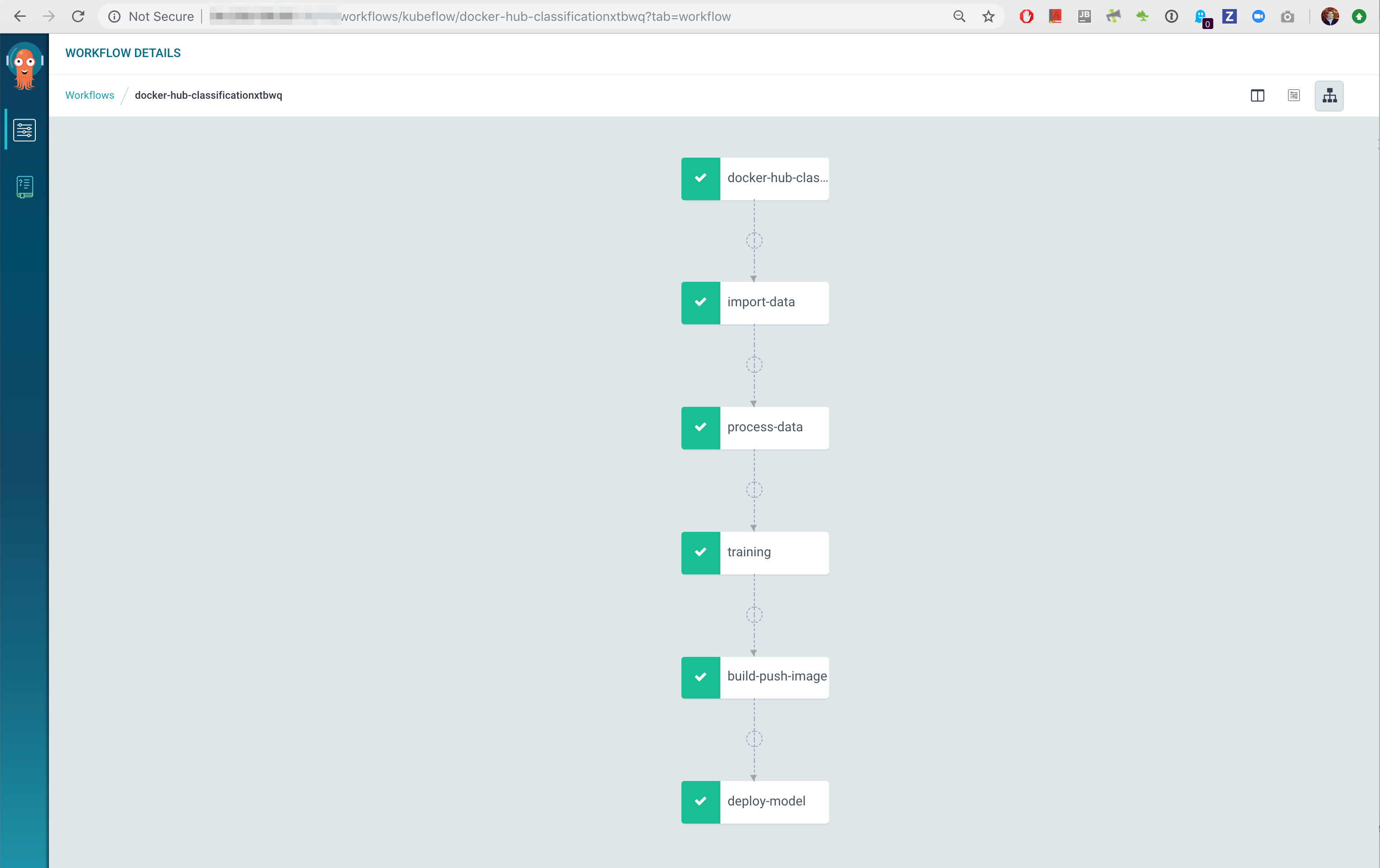Go to the Workflows breadcrumb link
The width and height of the screenshot is (1380, 868).
click(89, 95)
